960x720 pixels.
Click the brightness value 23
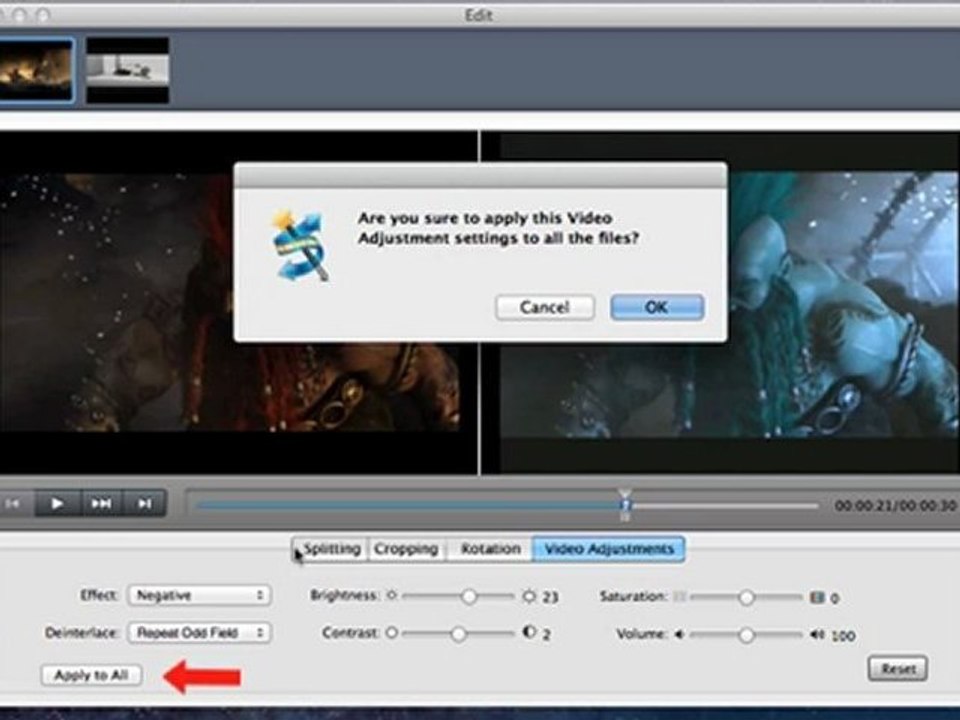[550, 597]
